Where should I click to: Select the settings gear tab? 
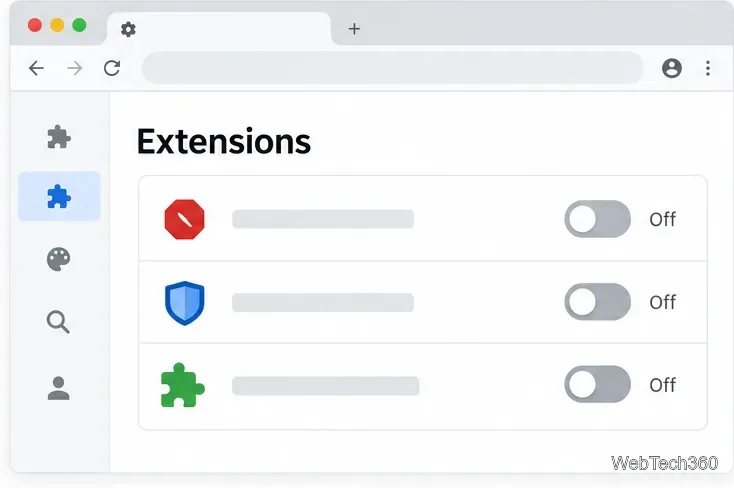coord(219,29)
